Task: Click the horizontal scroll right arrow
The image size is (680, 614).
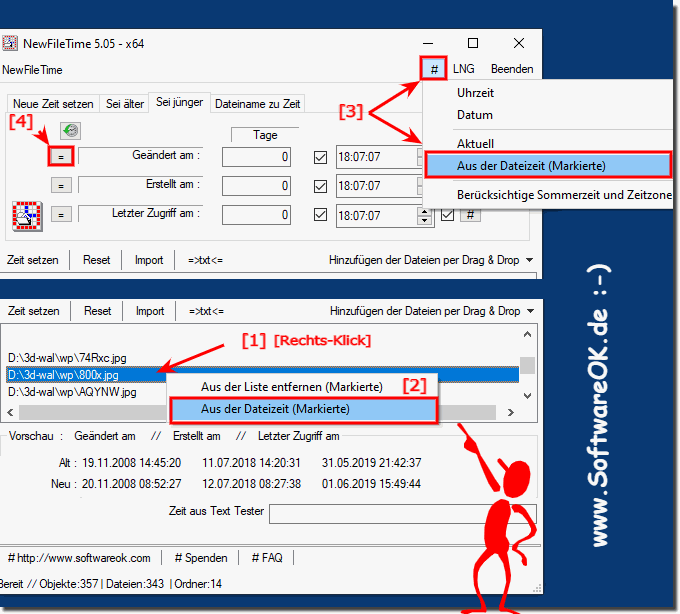Action: [510, 412]
